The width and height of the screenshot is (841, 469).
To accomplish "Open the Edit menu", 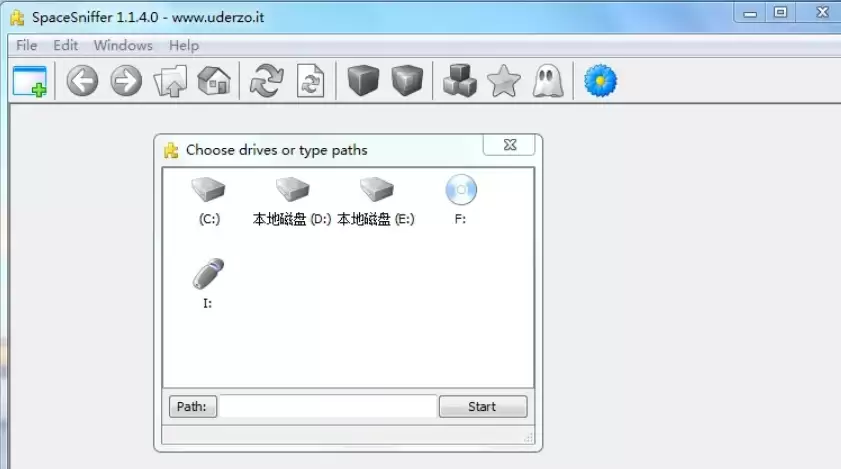I will pyautogui.click(x=65, y=45).
